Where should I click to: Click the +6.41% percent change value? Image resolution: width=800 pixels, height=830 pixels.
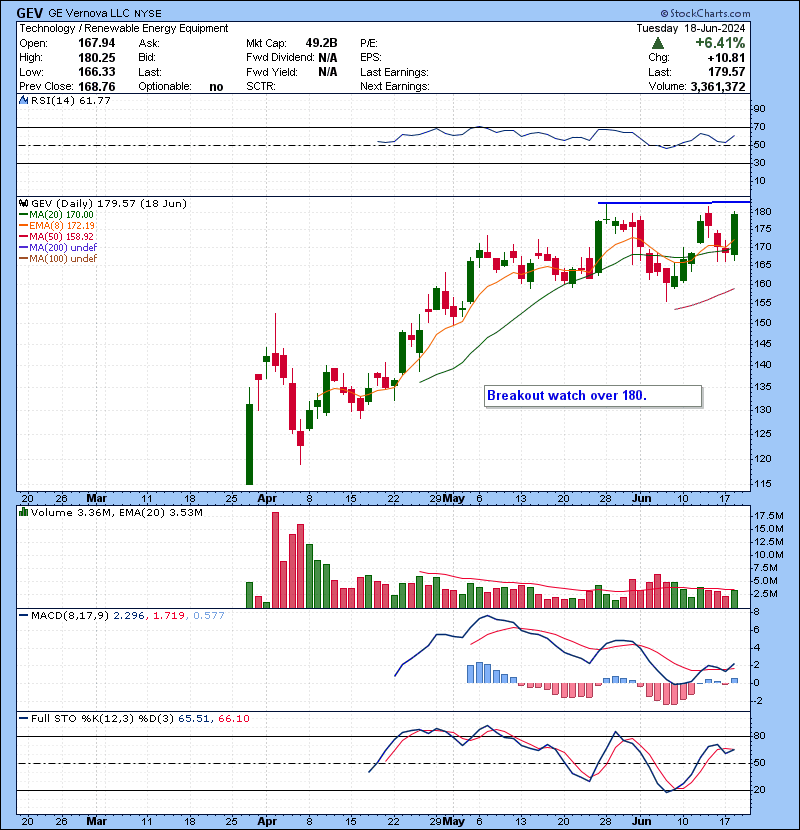(720, 43)
